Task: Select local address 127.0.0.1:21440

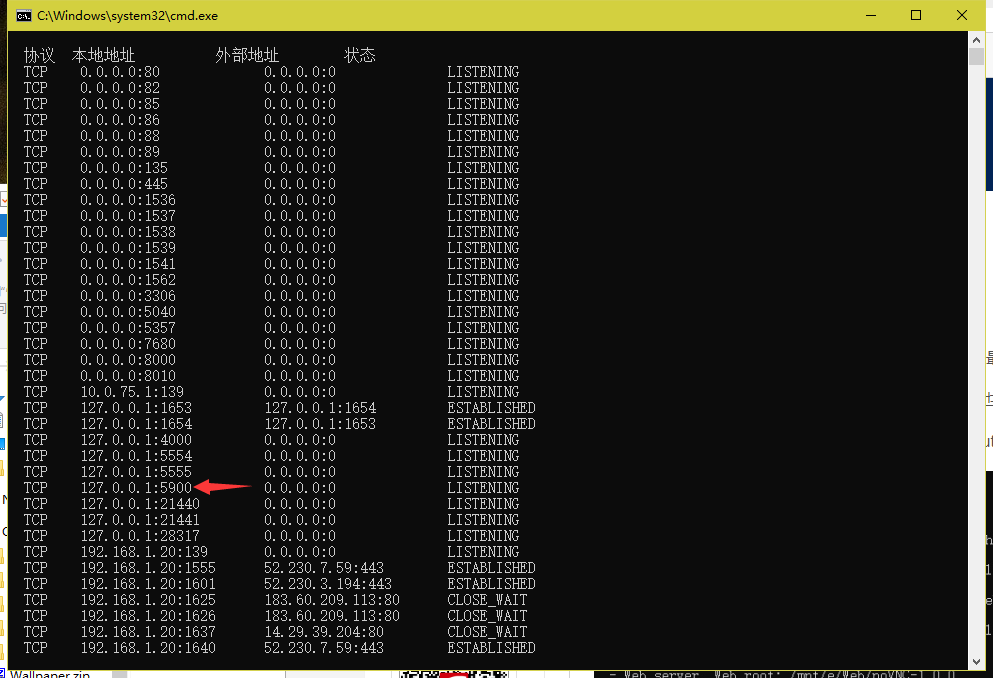Action: 140,504
